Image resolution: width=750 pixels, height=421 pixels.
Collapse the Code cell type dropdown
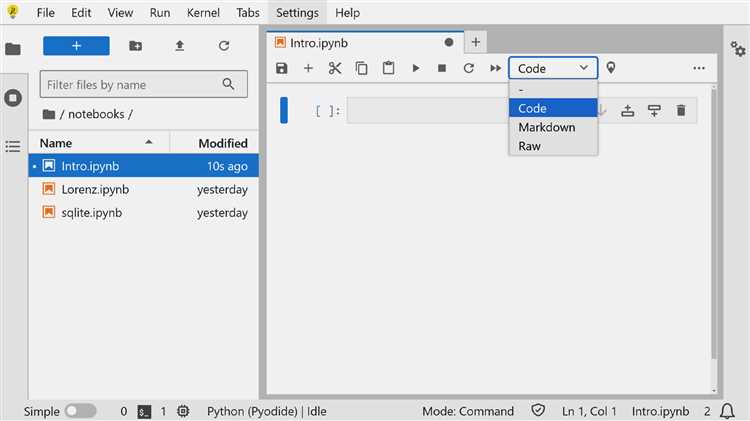[553, 68]
